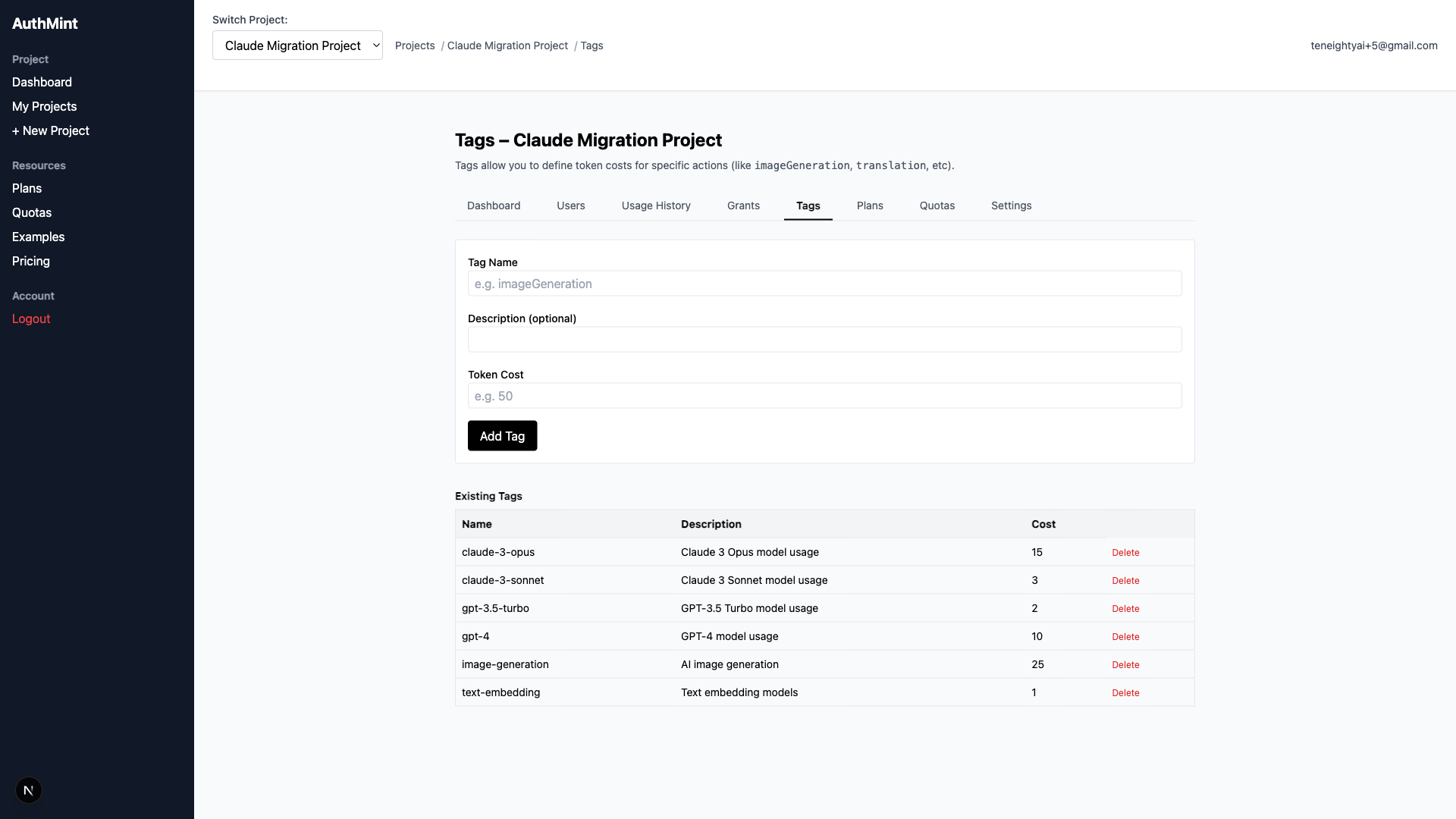Viewport: 1456px width, 819px height.
Task: Click the Claude 3 Opus model usage description
Action: (750, 552)
